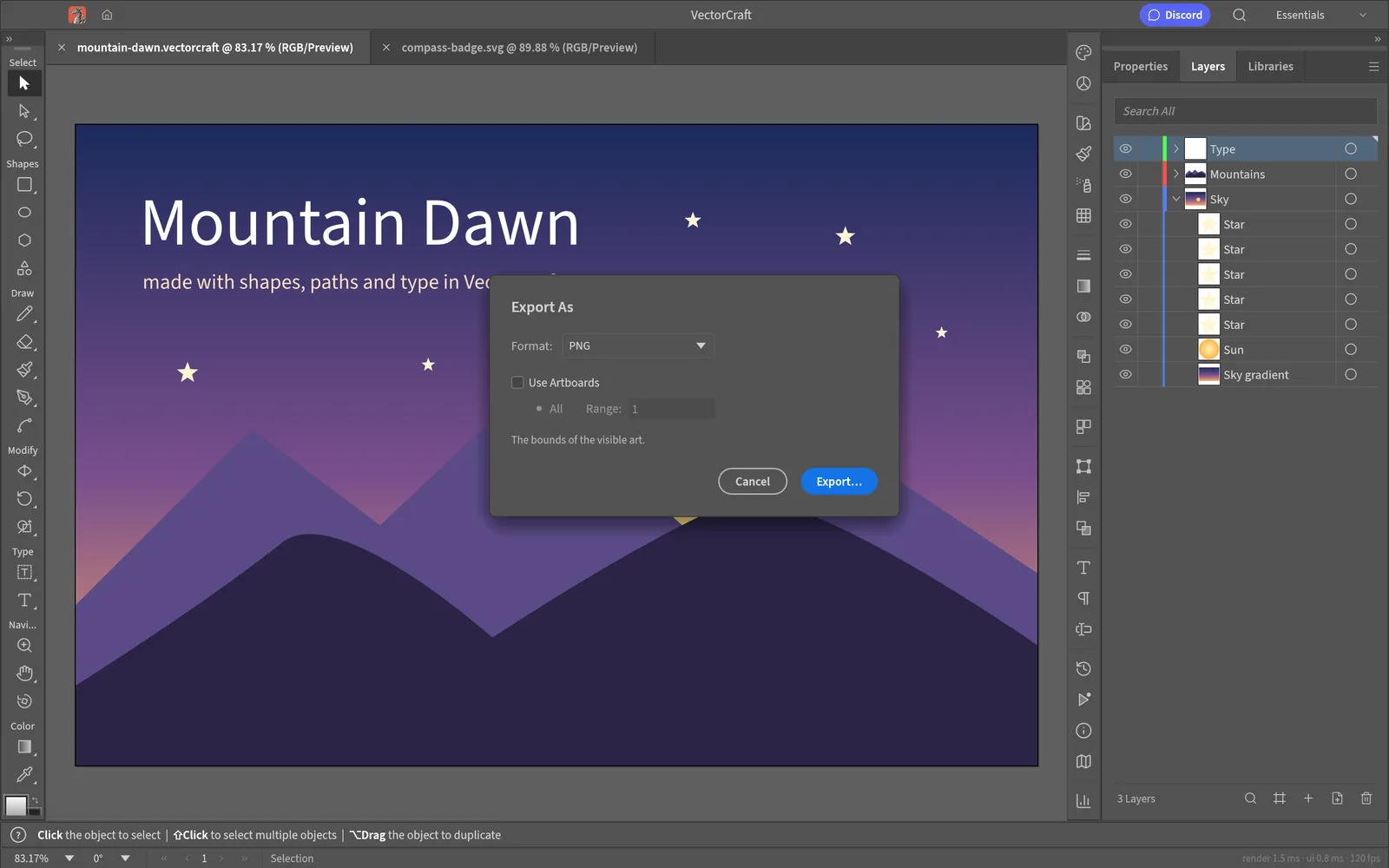The height and width of the screenshot is (868, 1389).
Task: Open the Info panel icon
Action: 1083,731
